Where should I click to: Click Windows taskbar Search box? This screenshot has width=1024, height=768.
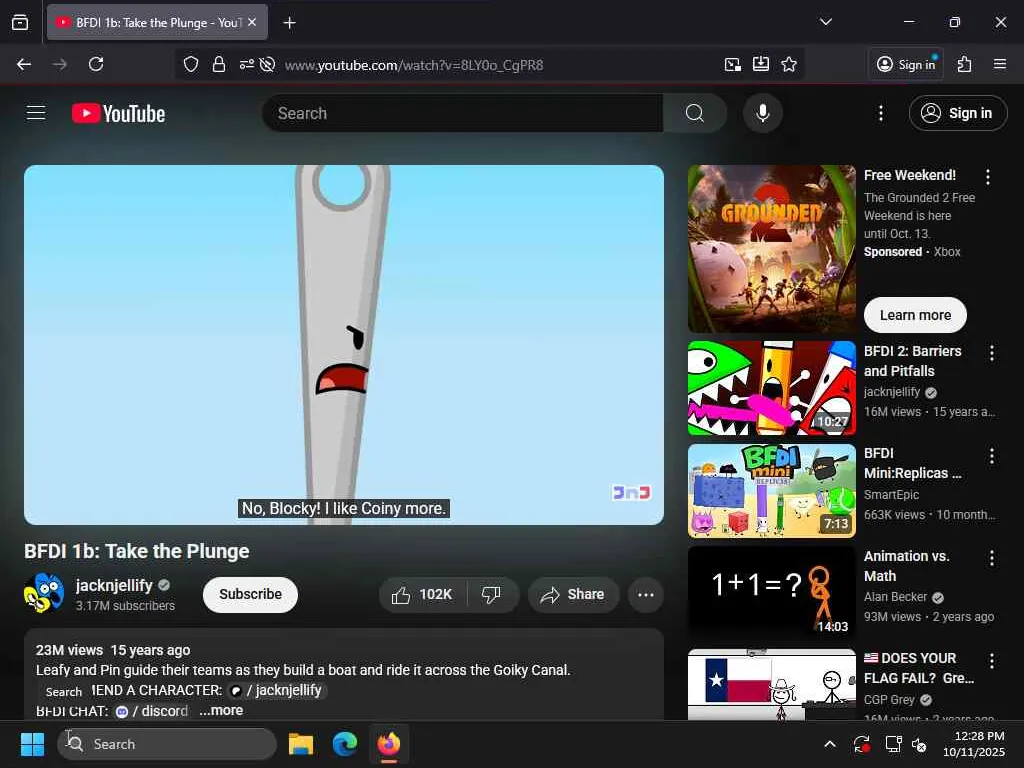pos(167,744)
